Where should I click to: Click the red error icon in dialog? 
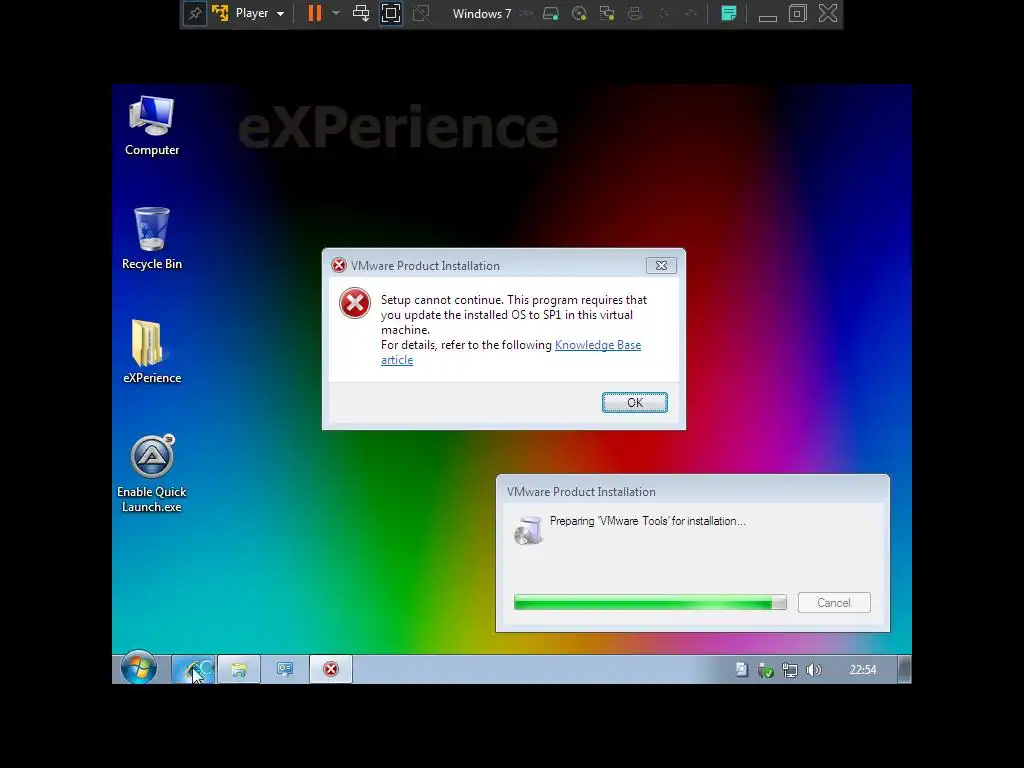(355, 303)
